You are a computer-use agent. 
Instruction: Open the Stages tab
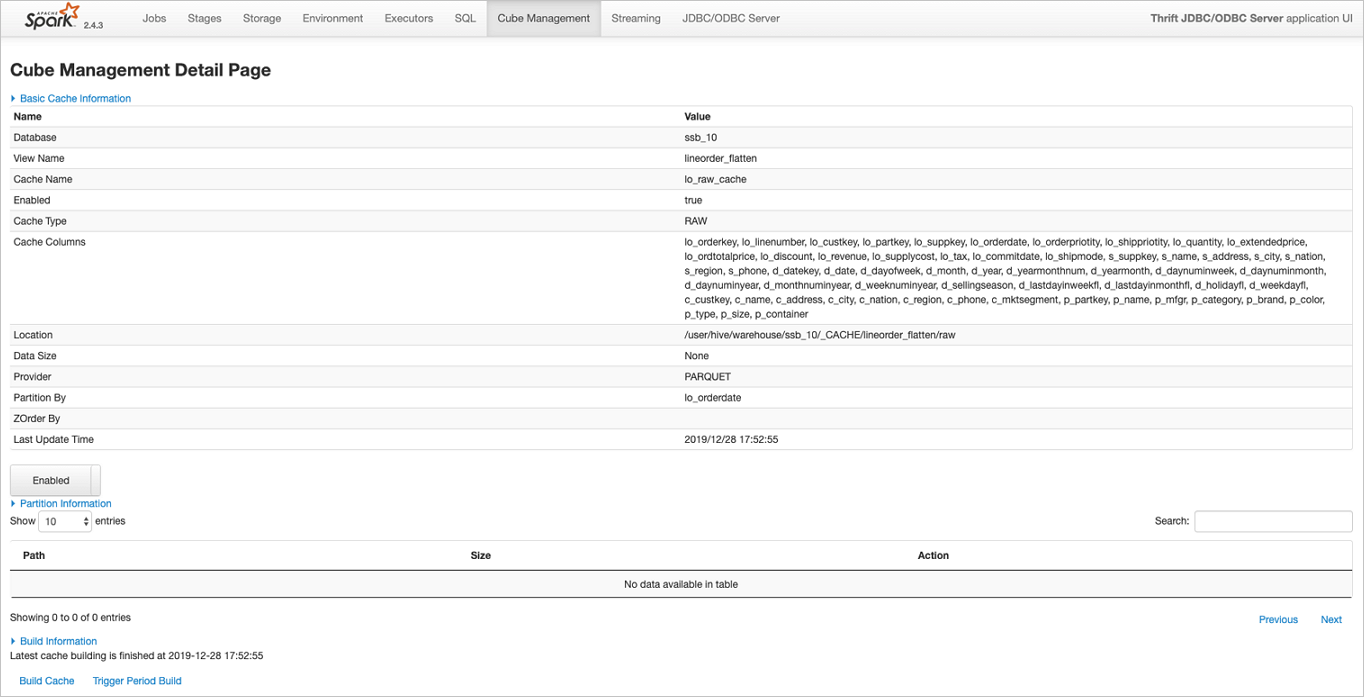[204, 18]
